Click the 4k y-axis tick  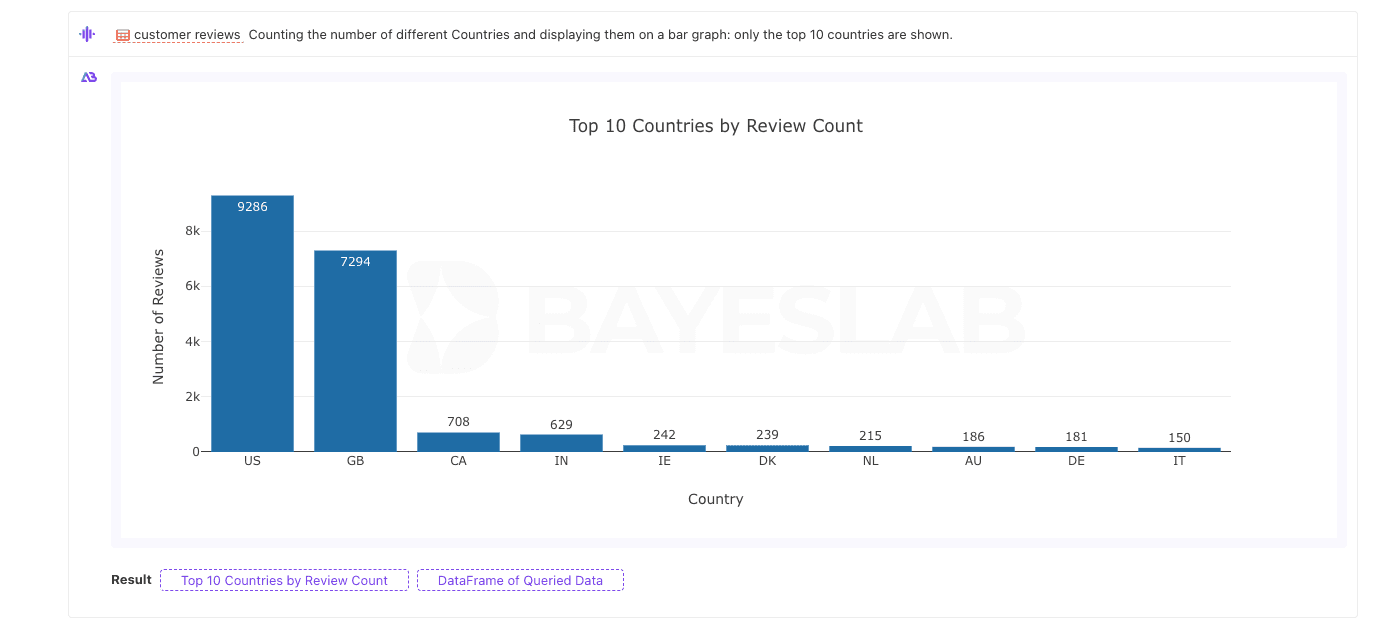click(x=192, y=341)
